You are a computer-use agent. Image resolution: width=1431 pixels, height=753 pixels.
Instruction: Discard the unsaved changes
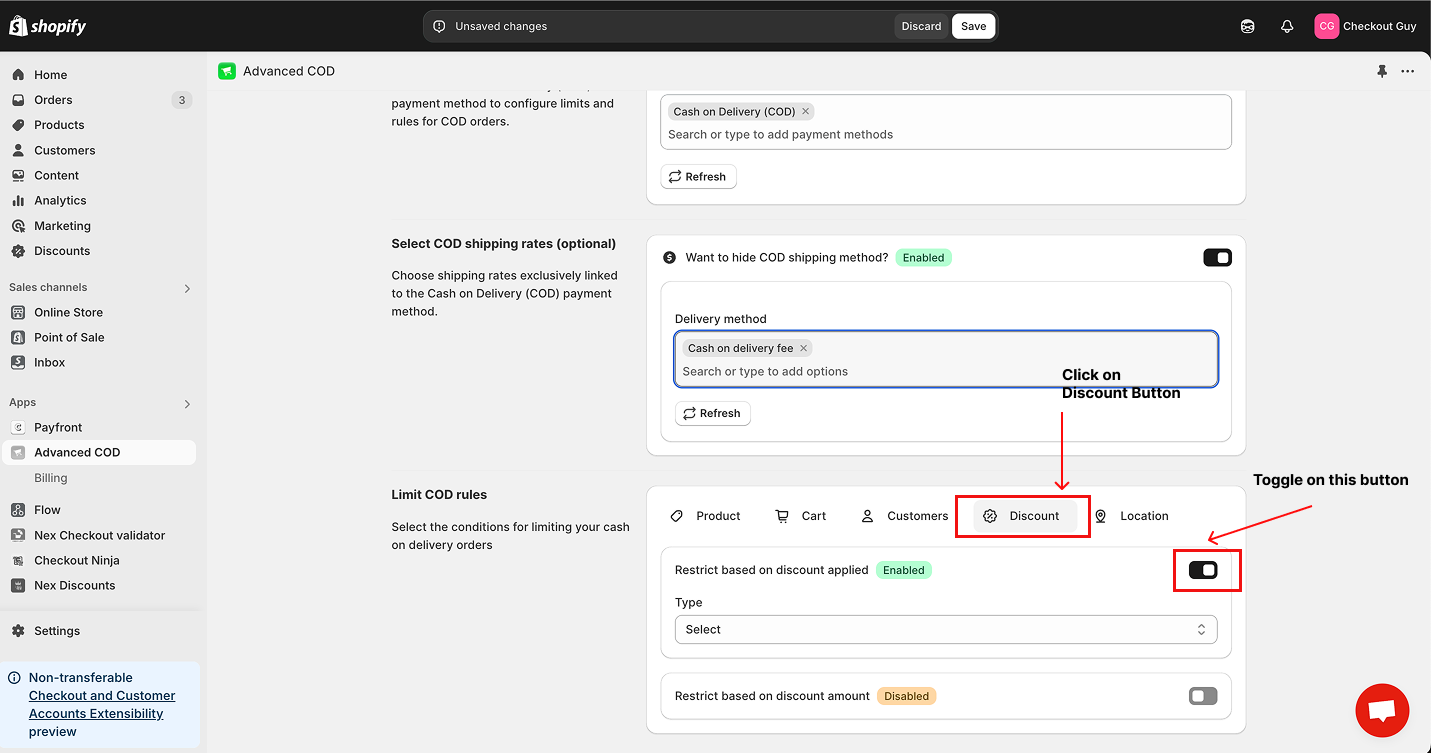coord(921,27)
